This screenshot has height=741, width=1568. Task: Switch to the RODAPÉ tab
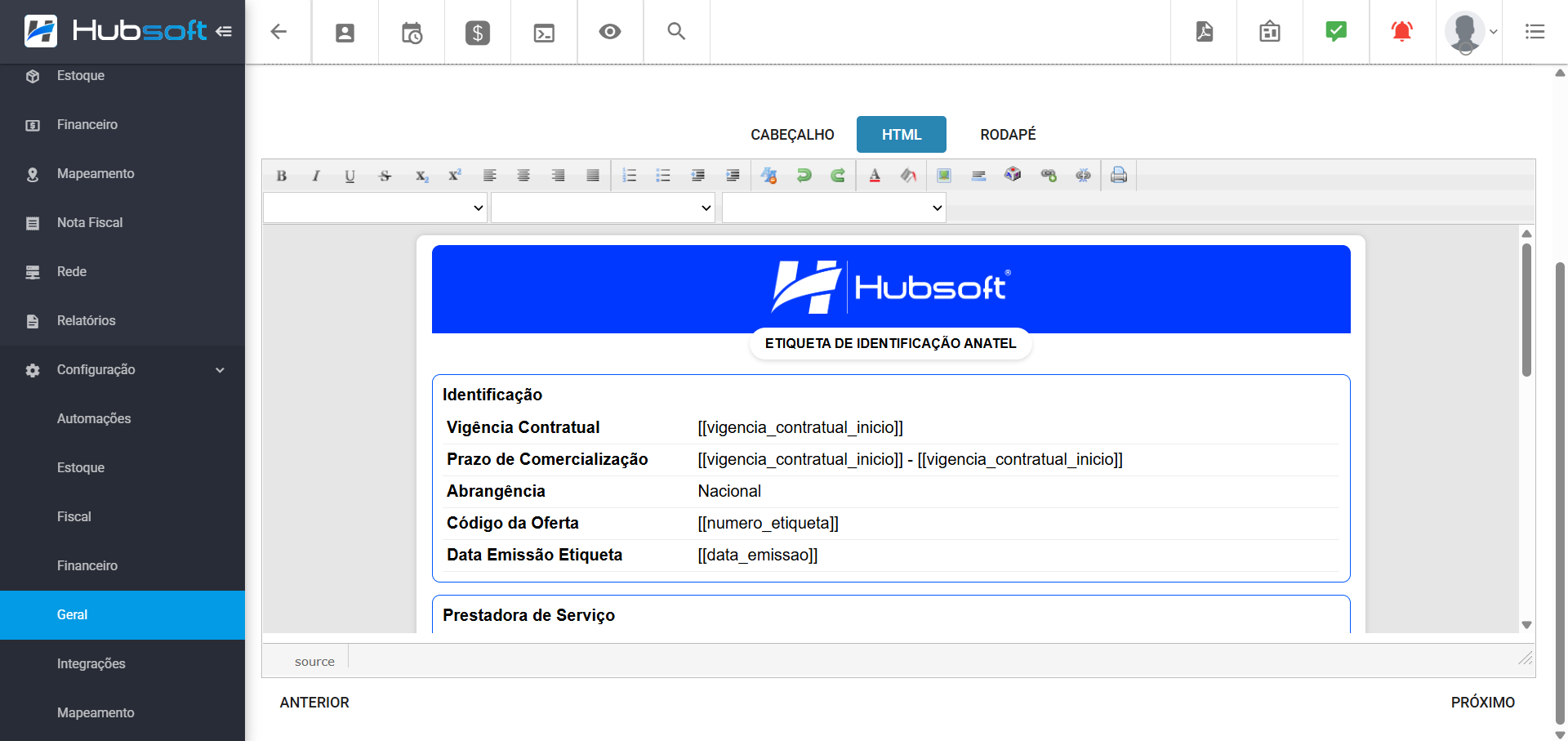point(1008,134)
